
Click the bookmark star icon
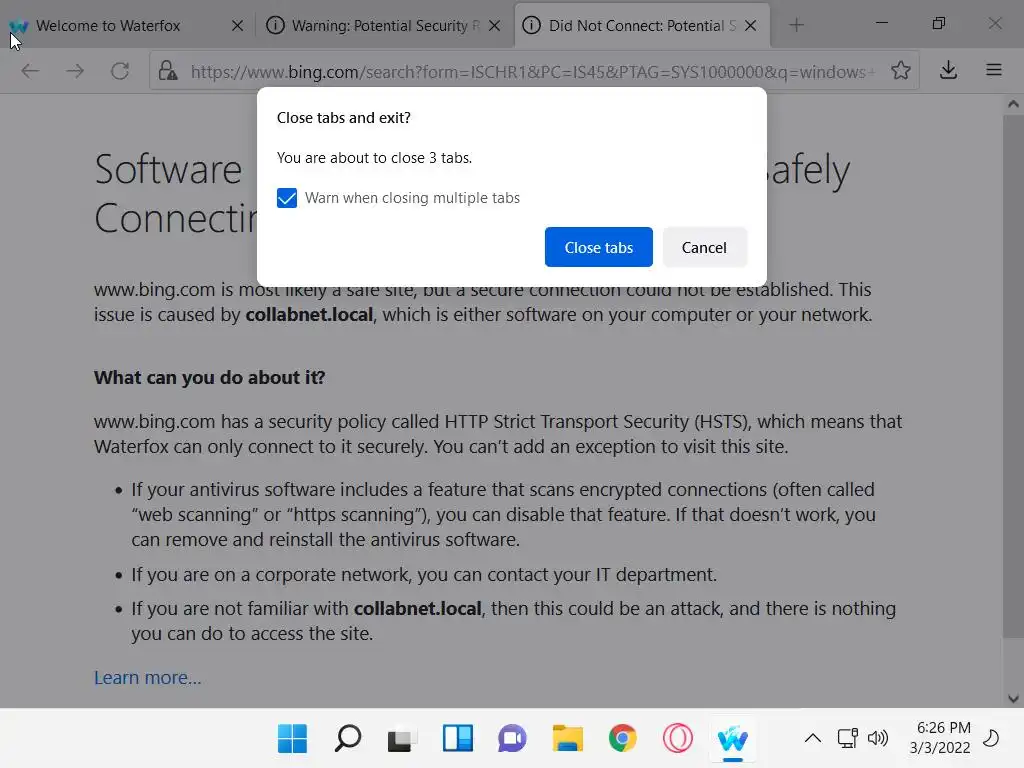click(900, 71)
